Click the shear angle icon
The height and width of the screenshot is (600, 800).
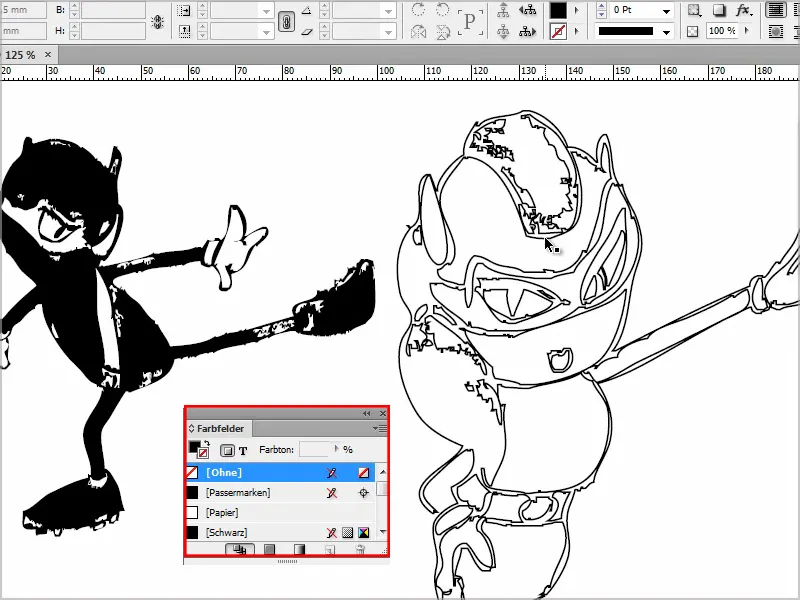tap(306, 32)
